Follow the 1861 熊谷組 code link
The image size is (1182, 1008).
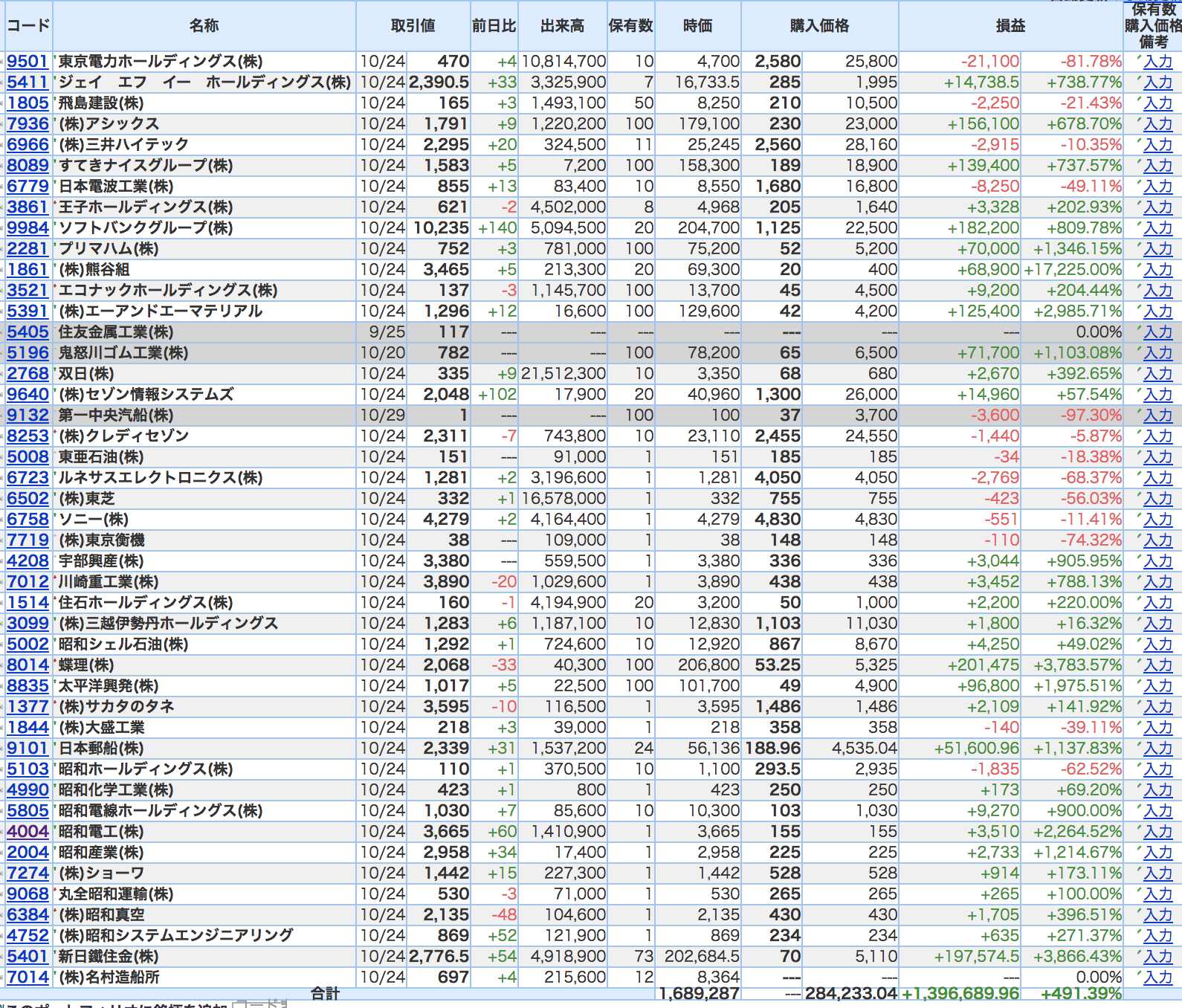pos(28,270)
